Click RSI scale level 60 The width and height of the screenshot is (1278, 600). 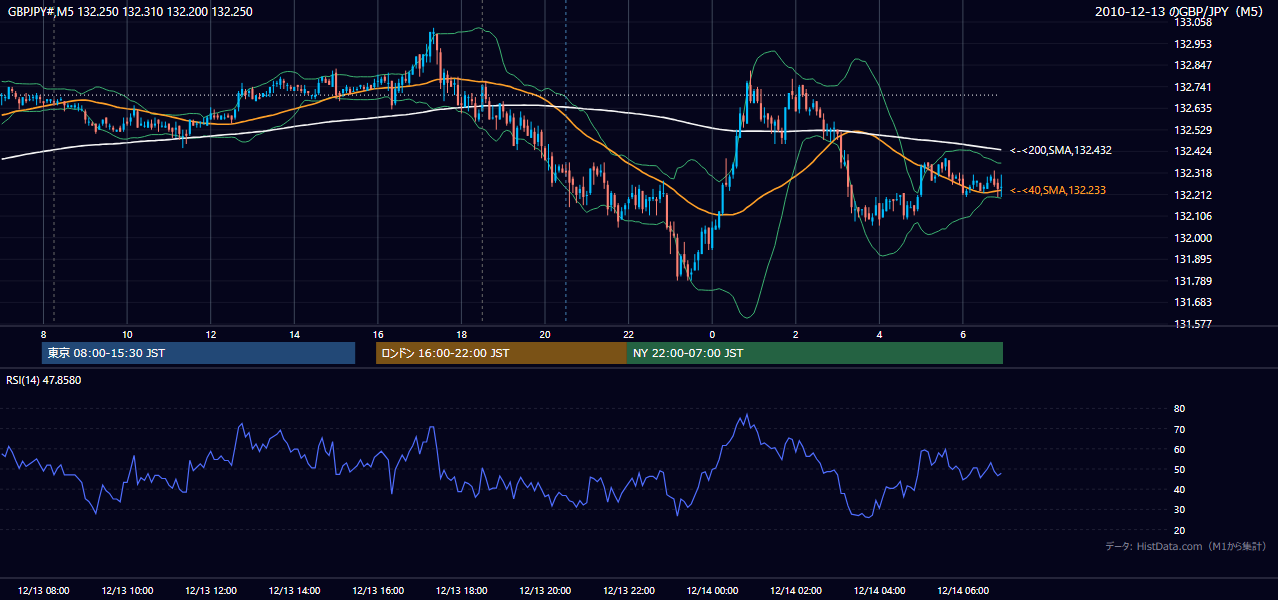[1180, 449]
